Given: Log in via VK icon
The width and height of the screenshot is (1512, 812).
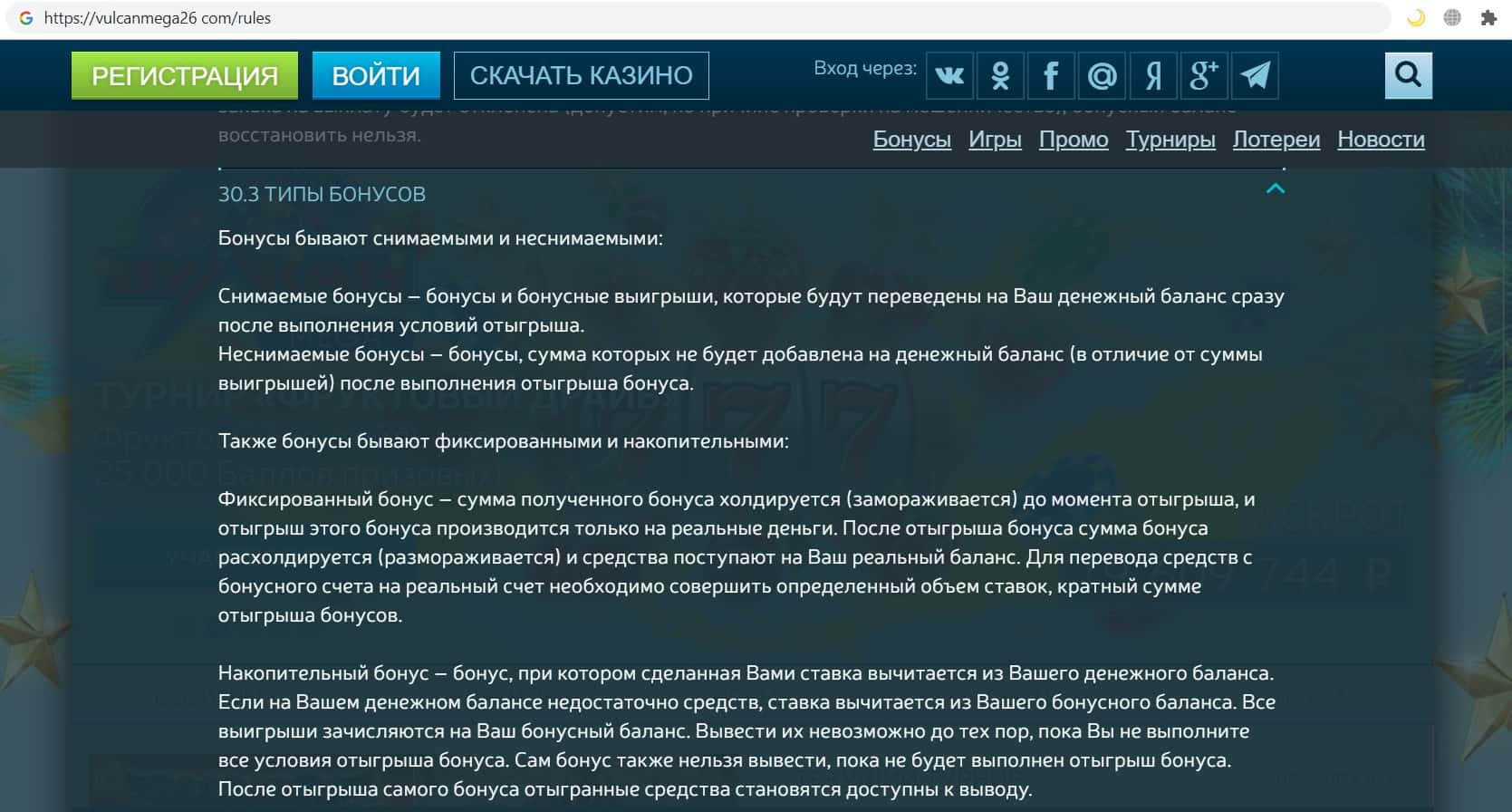Looking at the screenshot, I should pos(949,75).
